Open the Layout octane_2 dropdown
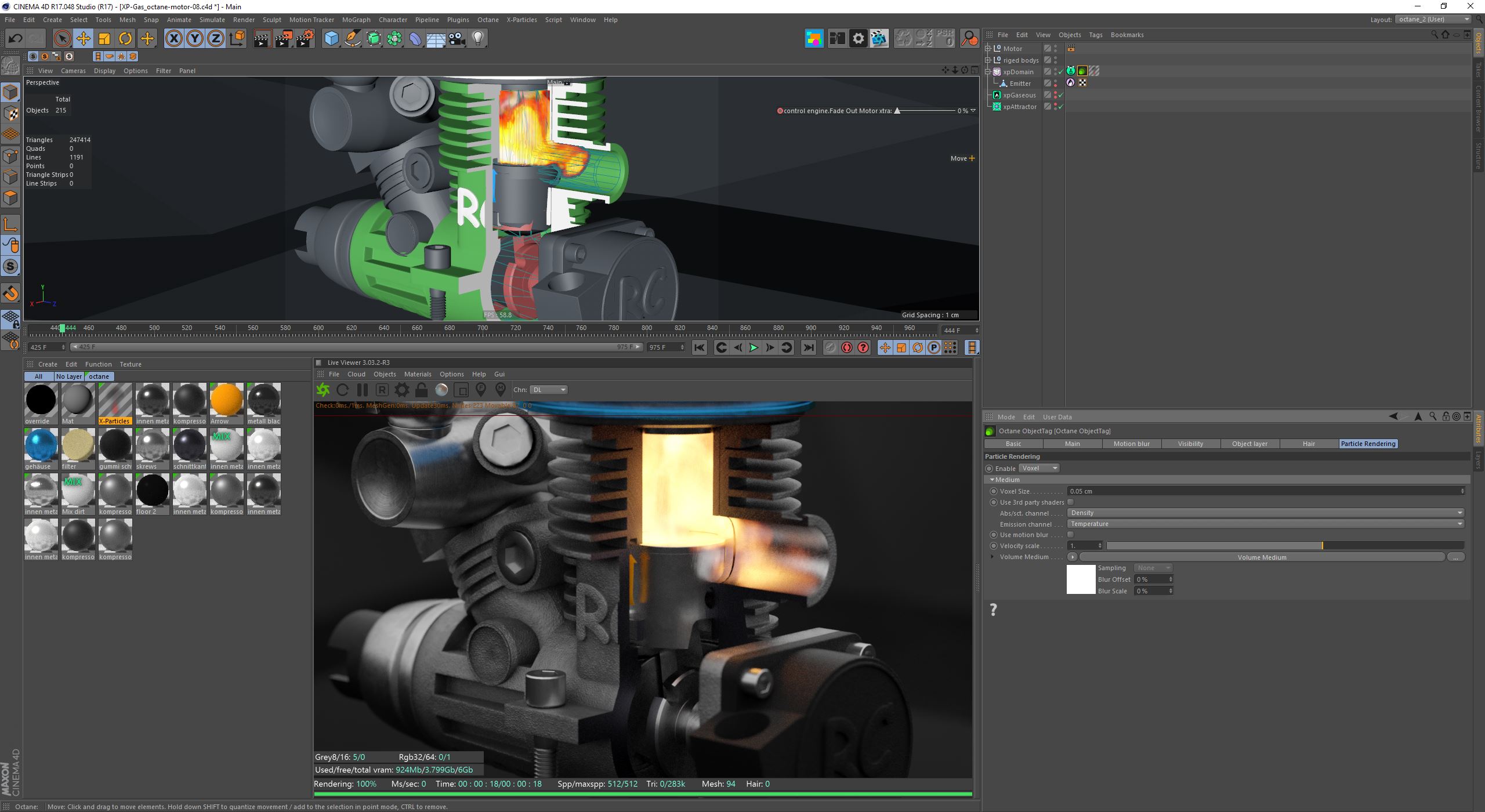Viewport: 1485px width, 812px height. 1433,19
